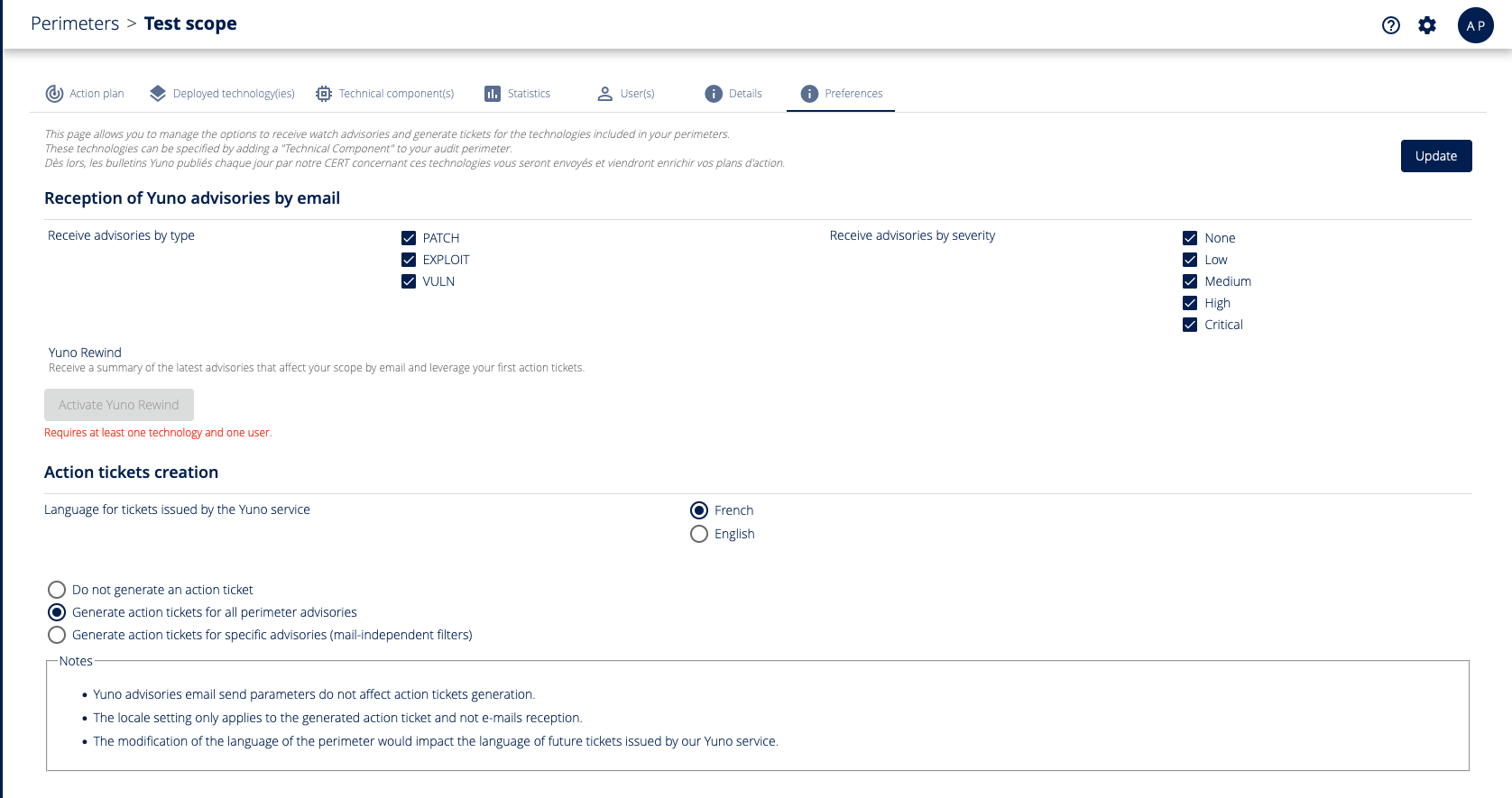Click the Technical components chip icon

point(324,94)
